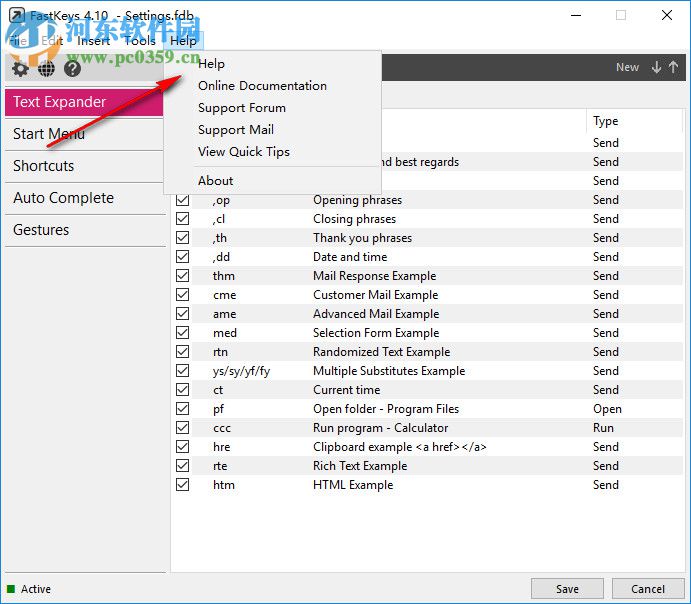Uncheck the ct Current time checkbox
691x604 pixels.
point(182,390)
